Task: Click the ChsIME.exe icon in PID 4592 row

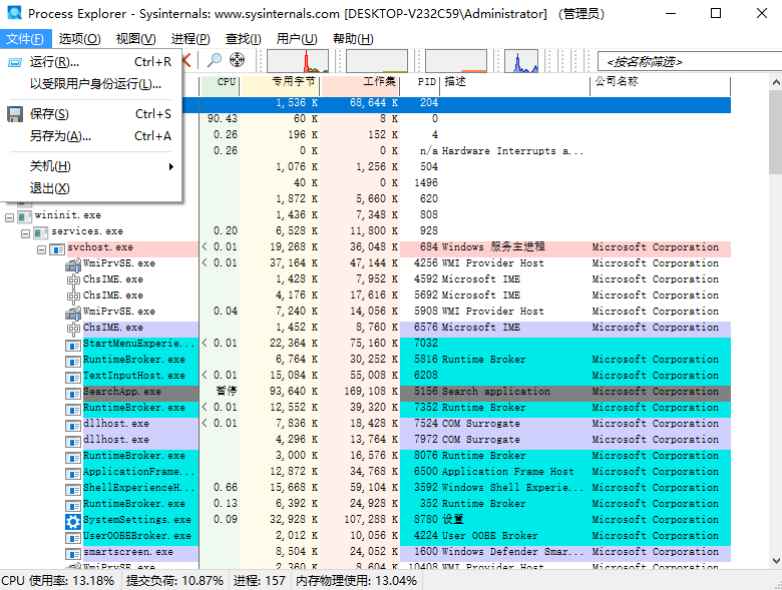Action: click(x=73, y=280)
